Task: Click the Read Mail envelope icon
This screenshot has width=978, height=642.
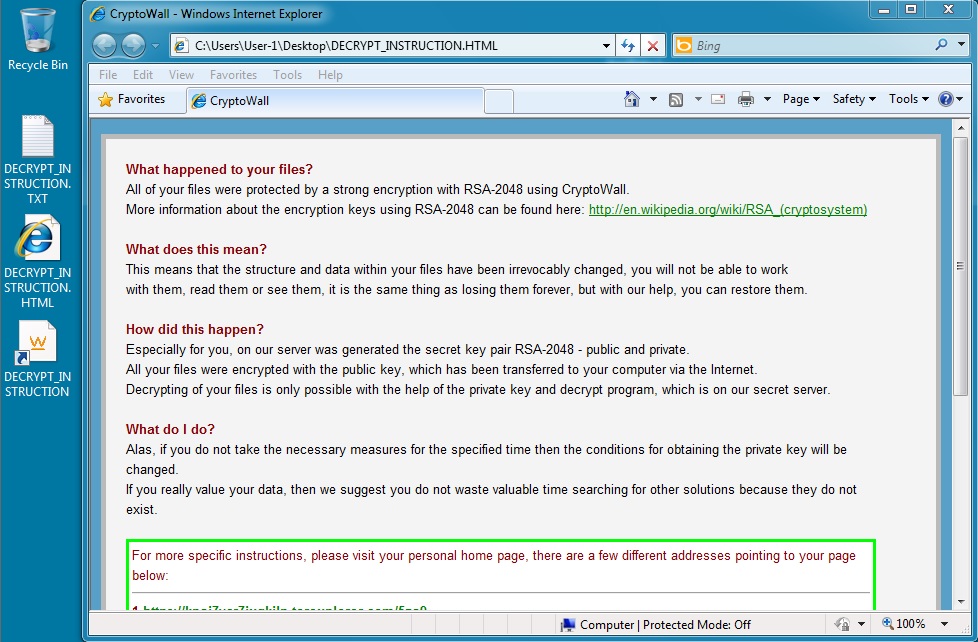Action: [x=717, y=99]
